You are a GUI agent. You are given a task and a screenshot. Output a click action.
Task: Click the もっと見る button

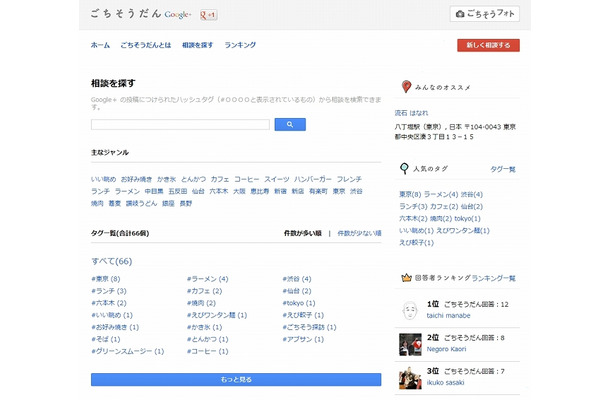tap(236, 379)
